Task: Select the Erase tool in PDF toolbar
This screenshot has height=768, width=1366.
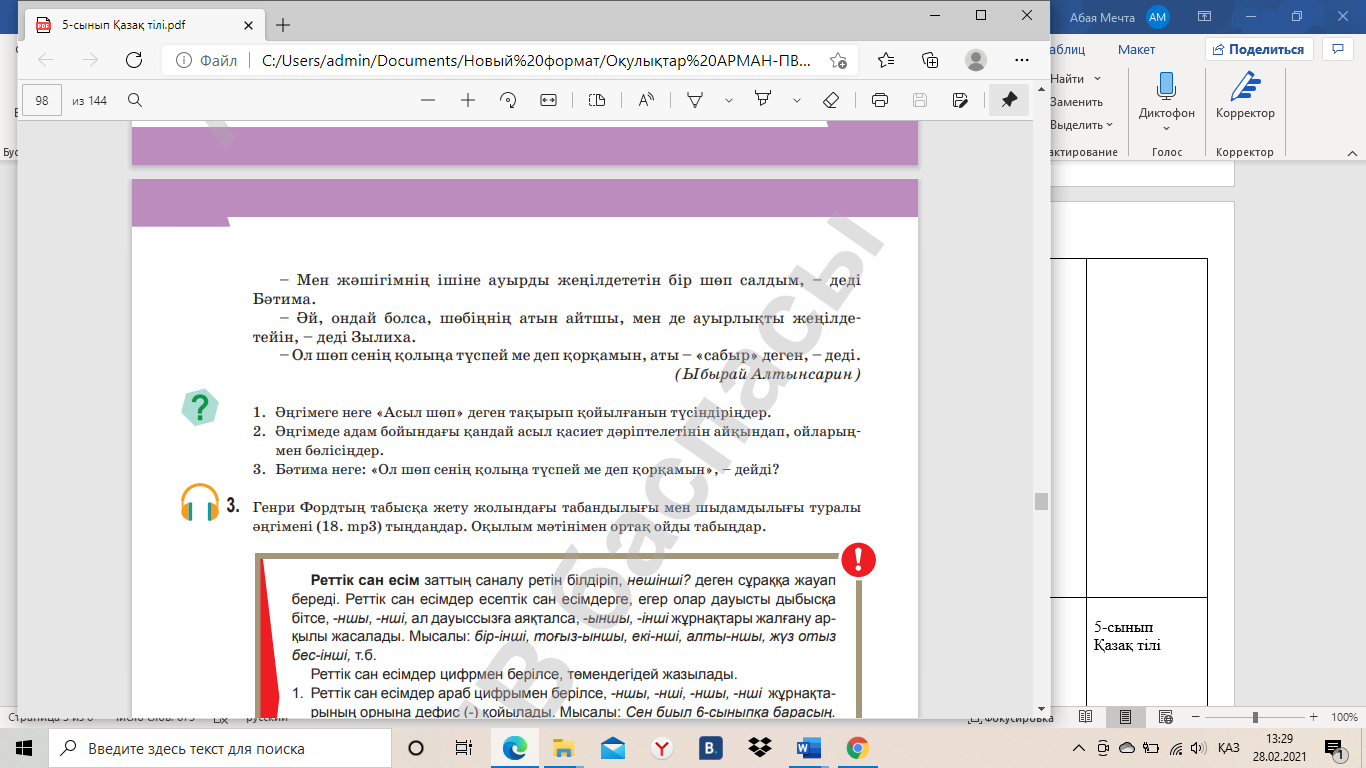Action: tap(830, 100)
